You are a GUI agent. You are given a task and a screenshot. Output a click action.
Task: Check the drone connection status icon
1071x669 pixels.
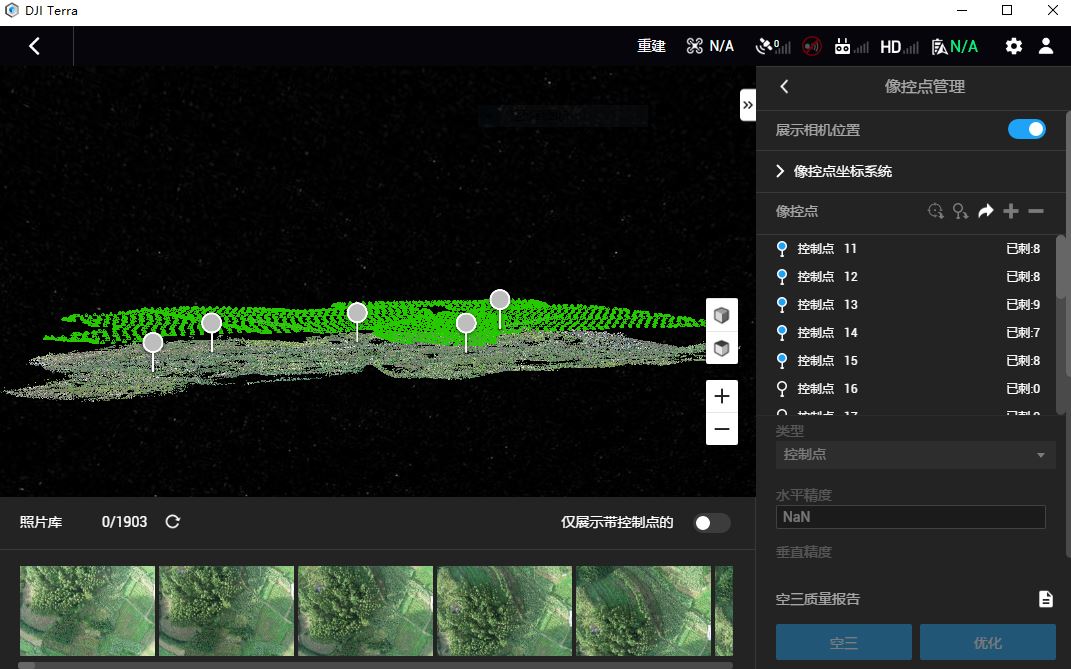695,46
